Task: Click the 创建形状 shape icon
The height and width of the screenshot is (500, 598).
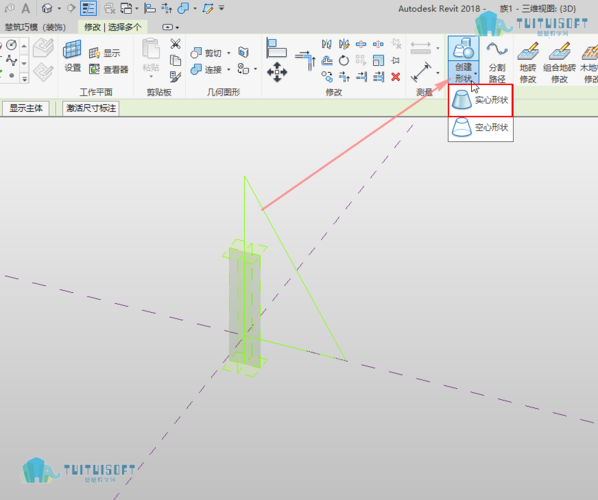Action: tap(463, 48)
